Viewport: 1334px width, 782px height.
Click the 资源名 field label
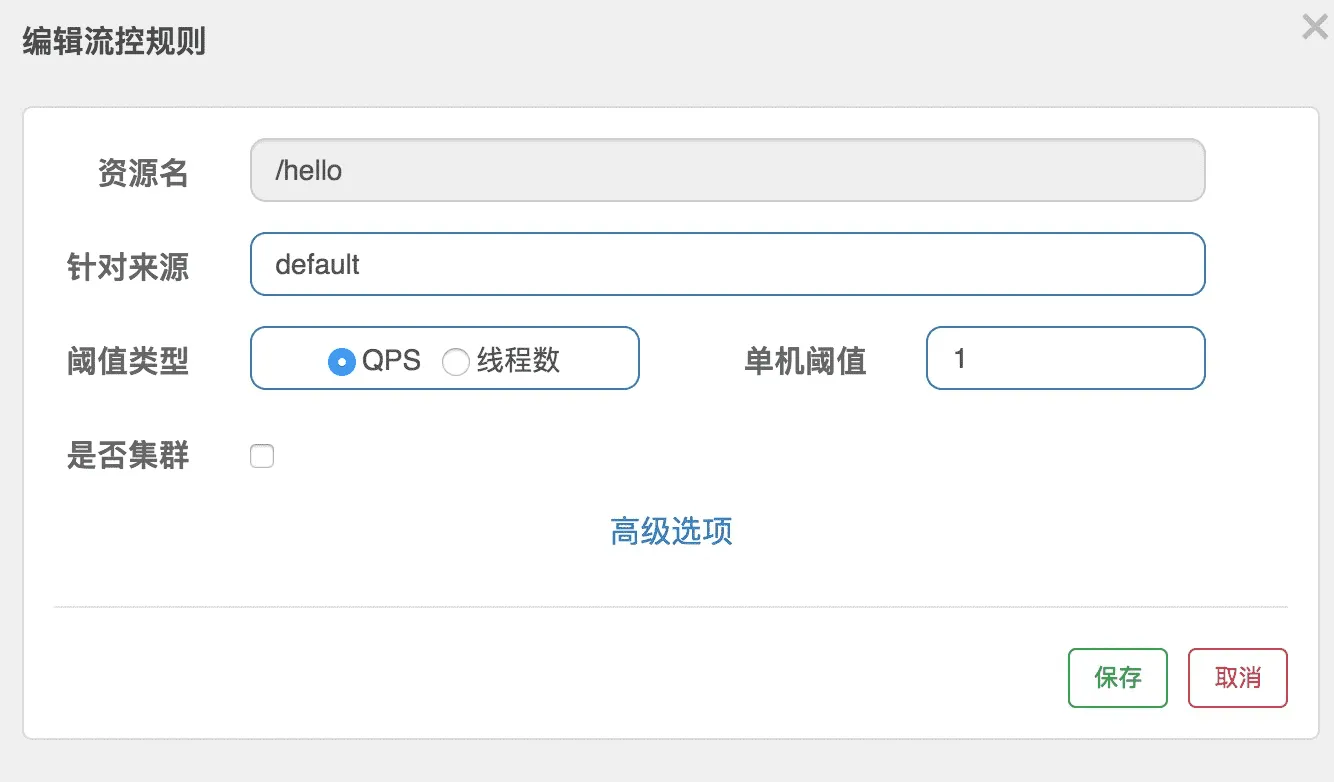tap(143, 173)
